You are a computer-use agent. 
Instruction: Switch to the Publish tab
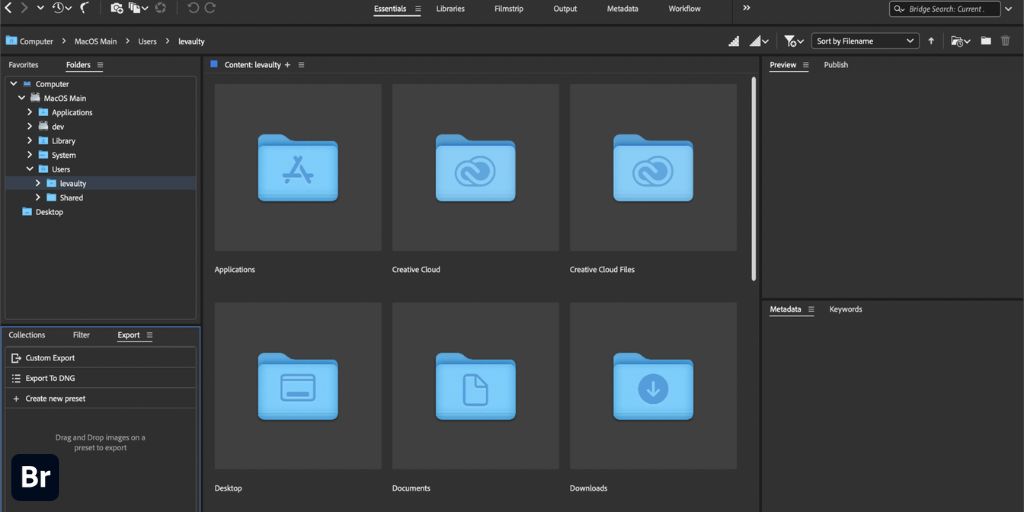pyautogui.click(x=836, y=65)
